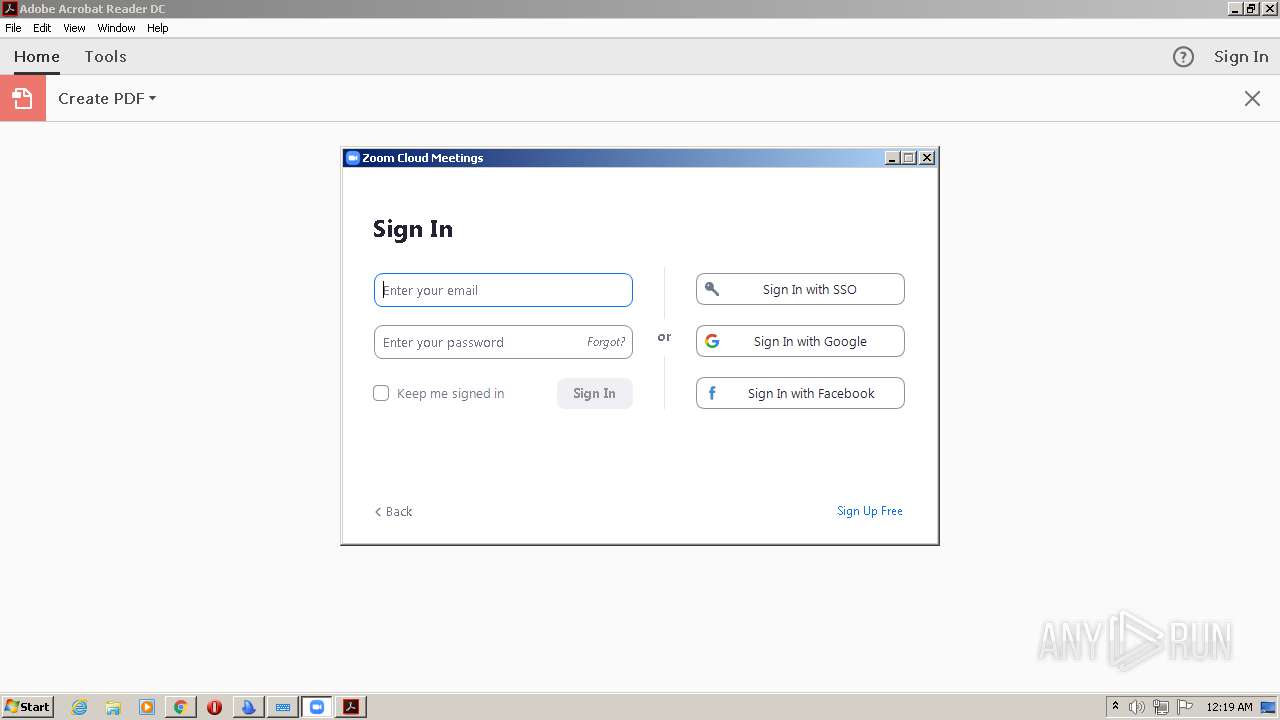Open the Action Center flag icon
The width and height of the screenshot is (1280, 720).
point(1185,707)
